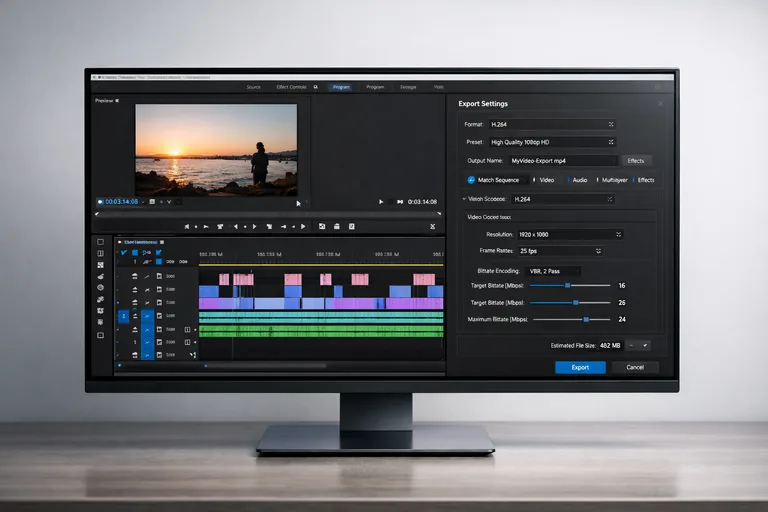Click the lock icon on pink clips track

click(135, 276)
